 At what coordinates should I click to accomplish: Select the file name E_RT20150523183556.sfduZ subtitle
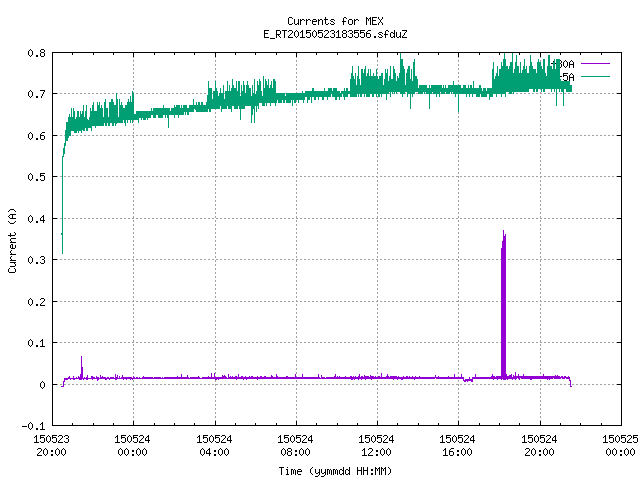(335, 34)
